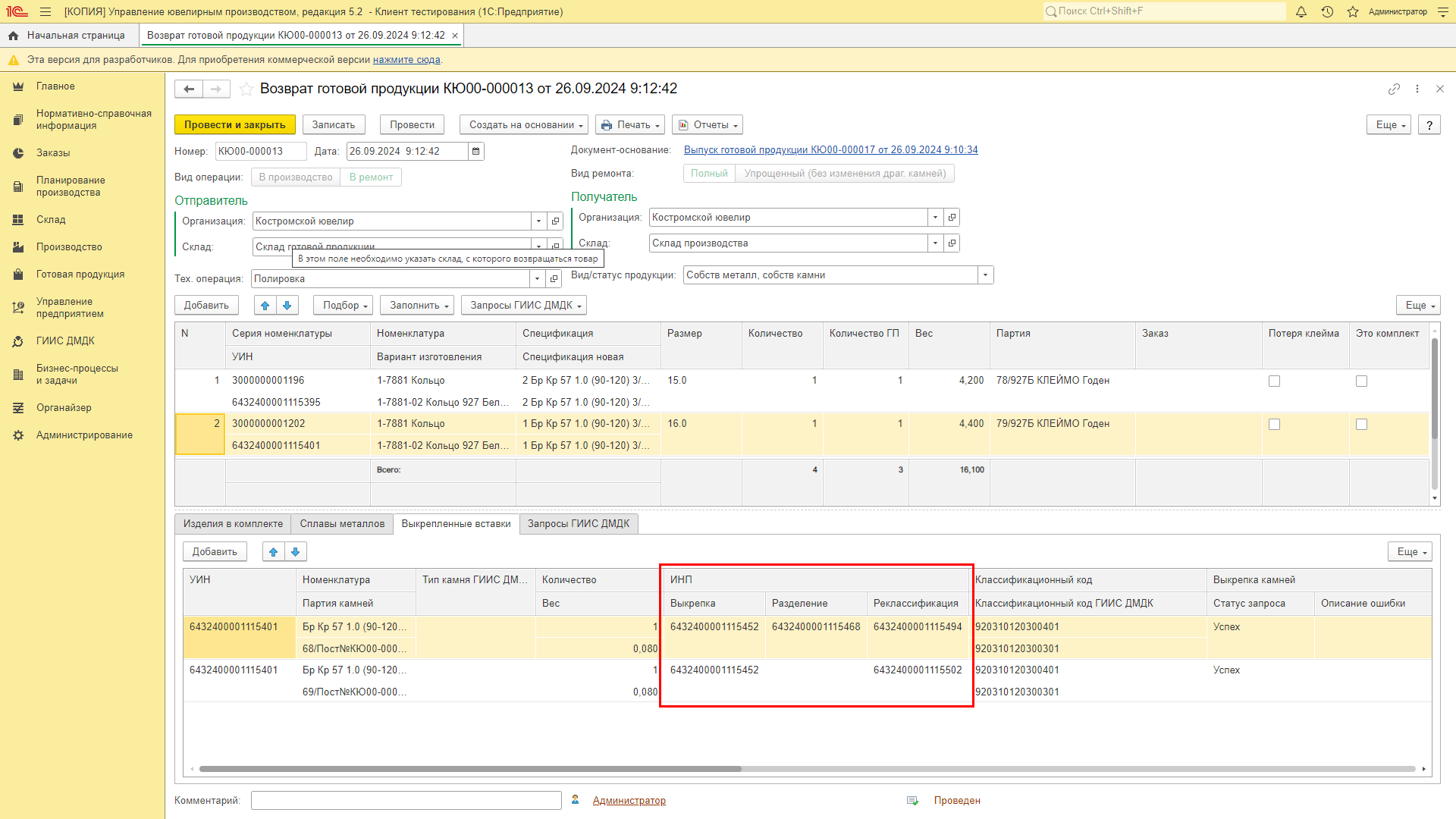The image size is (1456, 819).
Task: Open calendar picker for Дата field
Action: coord(476,152)
